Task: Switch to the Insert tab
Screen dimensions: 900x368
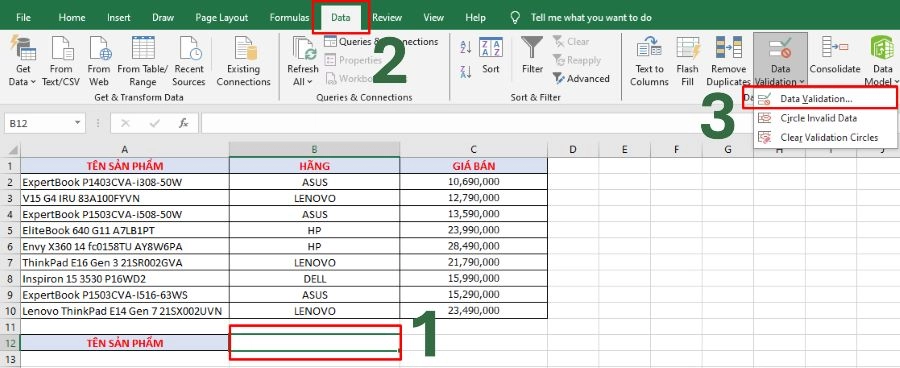Action: 118,18
